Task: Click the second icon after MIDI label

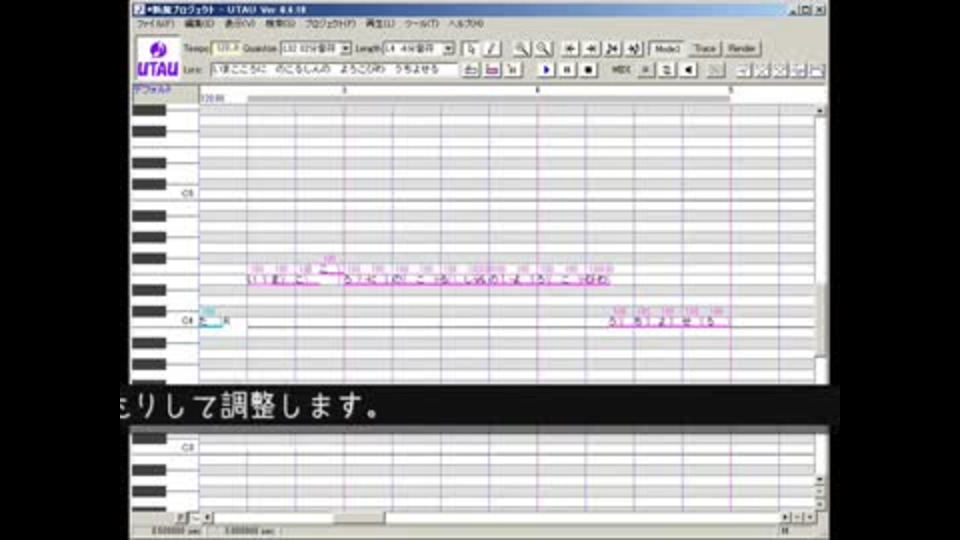Action: pyautogui.click(x=667, y=70)
